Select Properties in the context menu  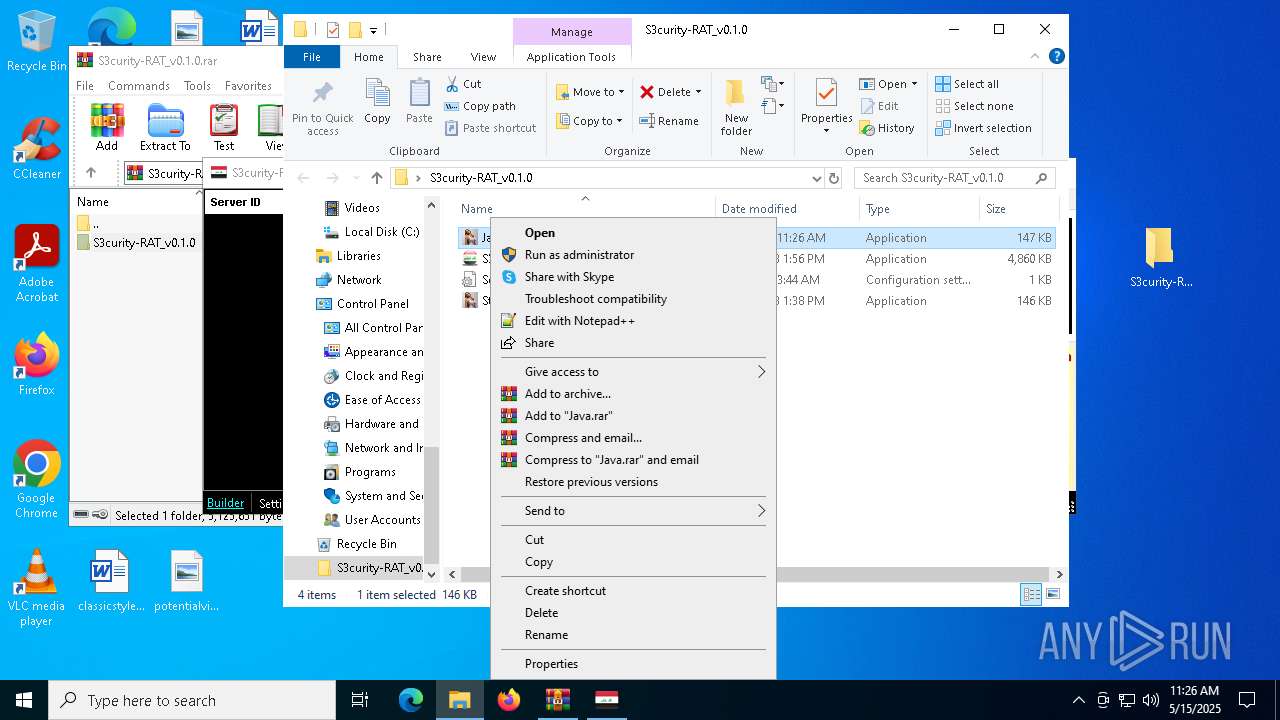coord(633,664)
